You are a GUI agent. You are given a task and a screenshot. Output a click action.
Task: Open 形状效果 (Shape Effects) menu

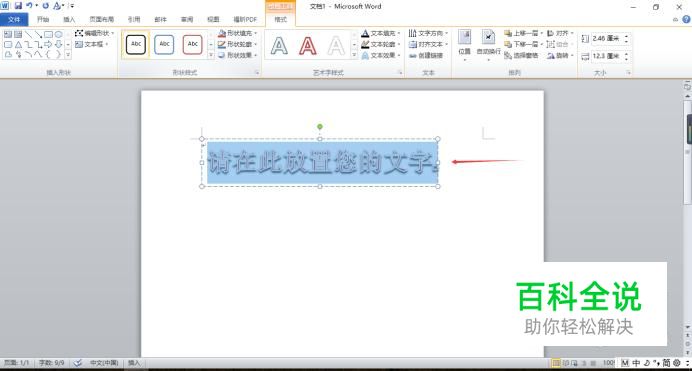pyautogui.click(x=237, y=55)
